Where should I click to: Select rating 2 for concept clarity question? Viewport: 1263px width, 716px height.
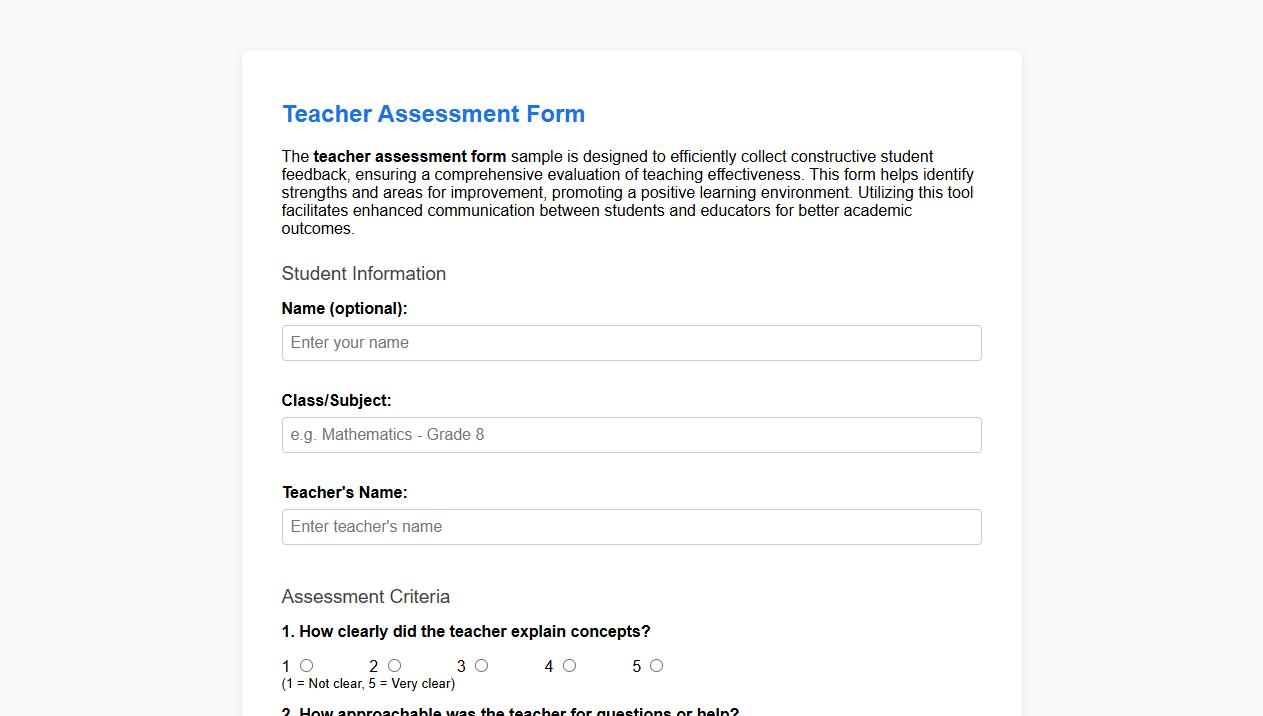coord(394,665)
